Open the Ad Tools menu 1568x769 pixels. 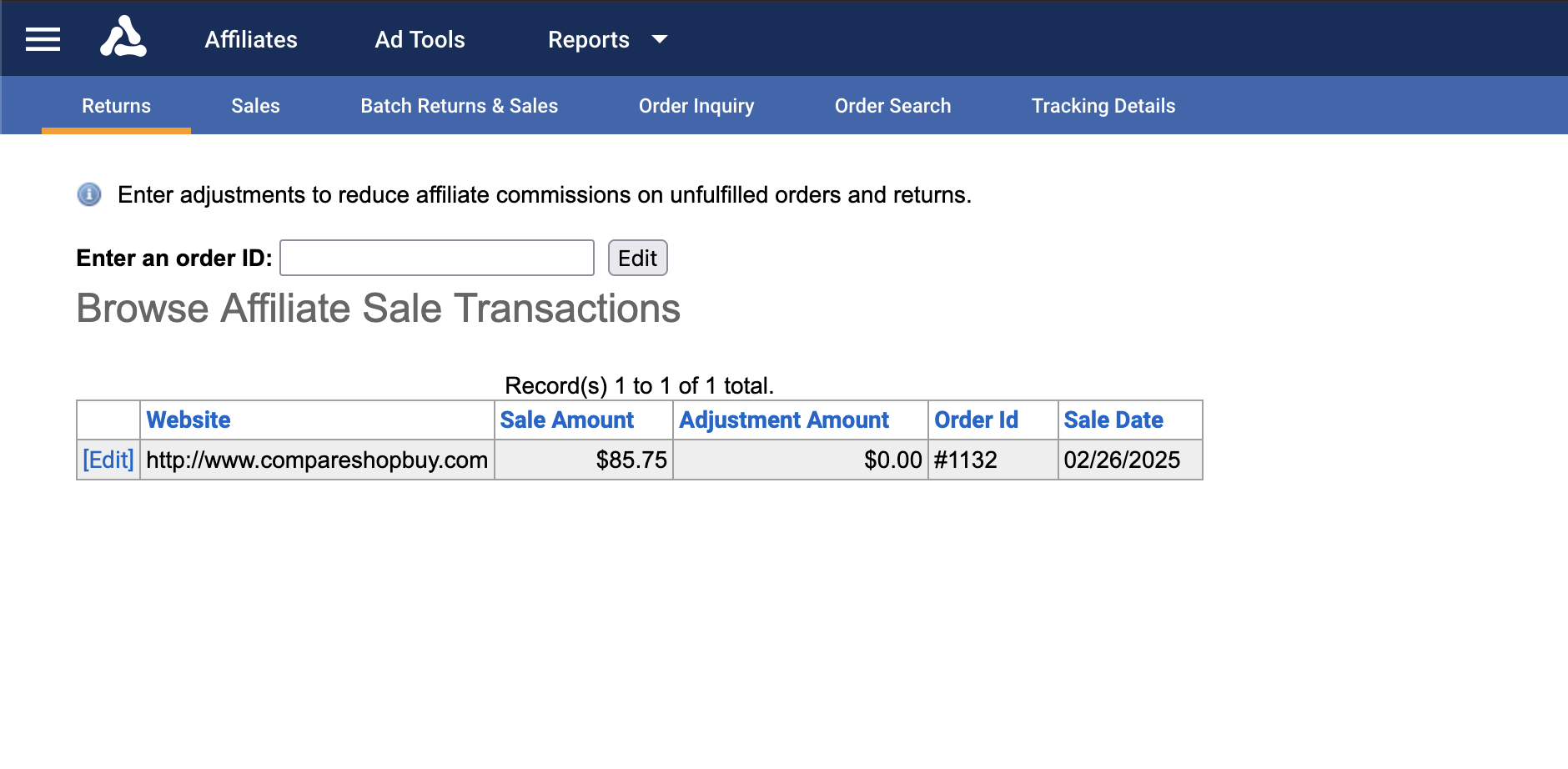pos(420,39)
